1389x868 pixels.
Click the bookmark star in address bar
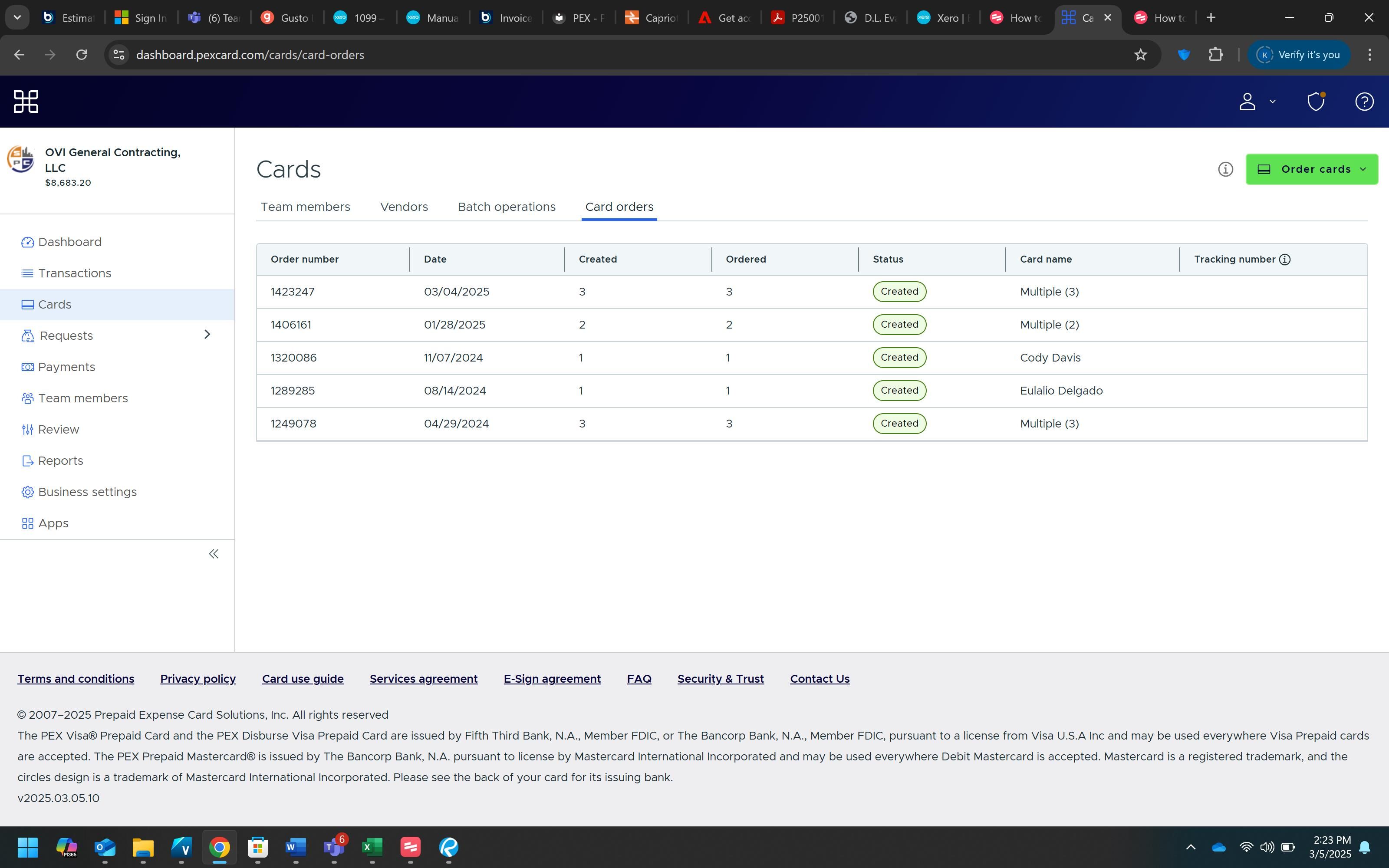[1140, 55]
